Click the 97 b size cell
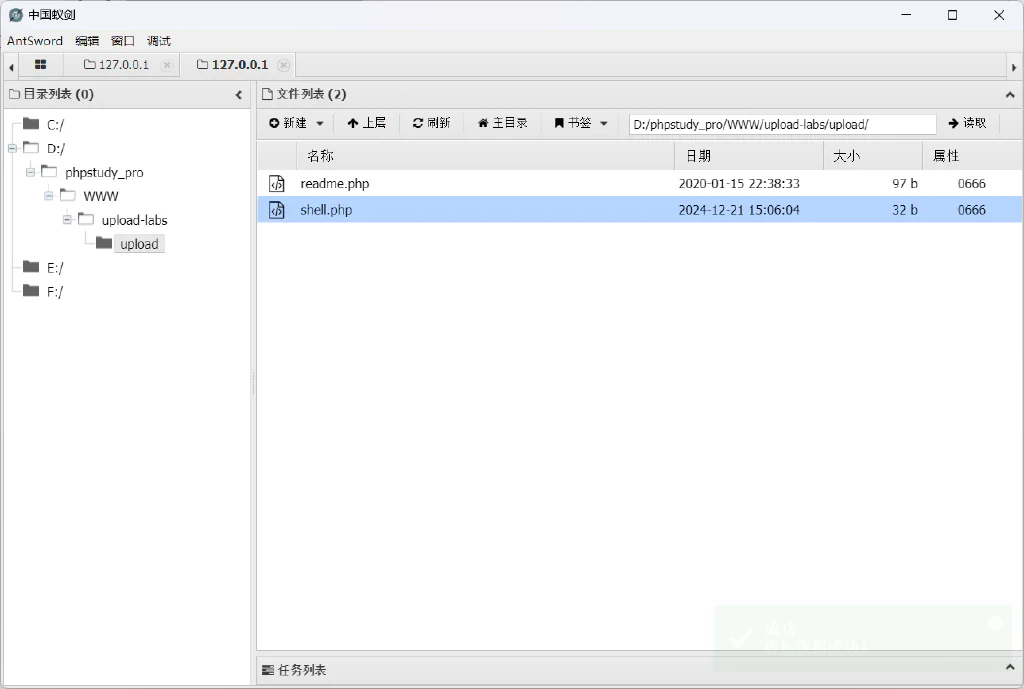Image resolution: width=1024 pixels, height=689 pixels. tap(904, 184)
